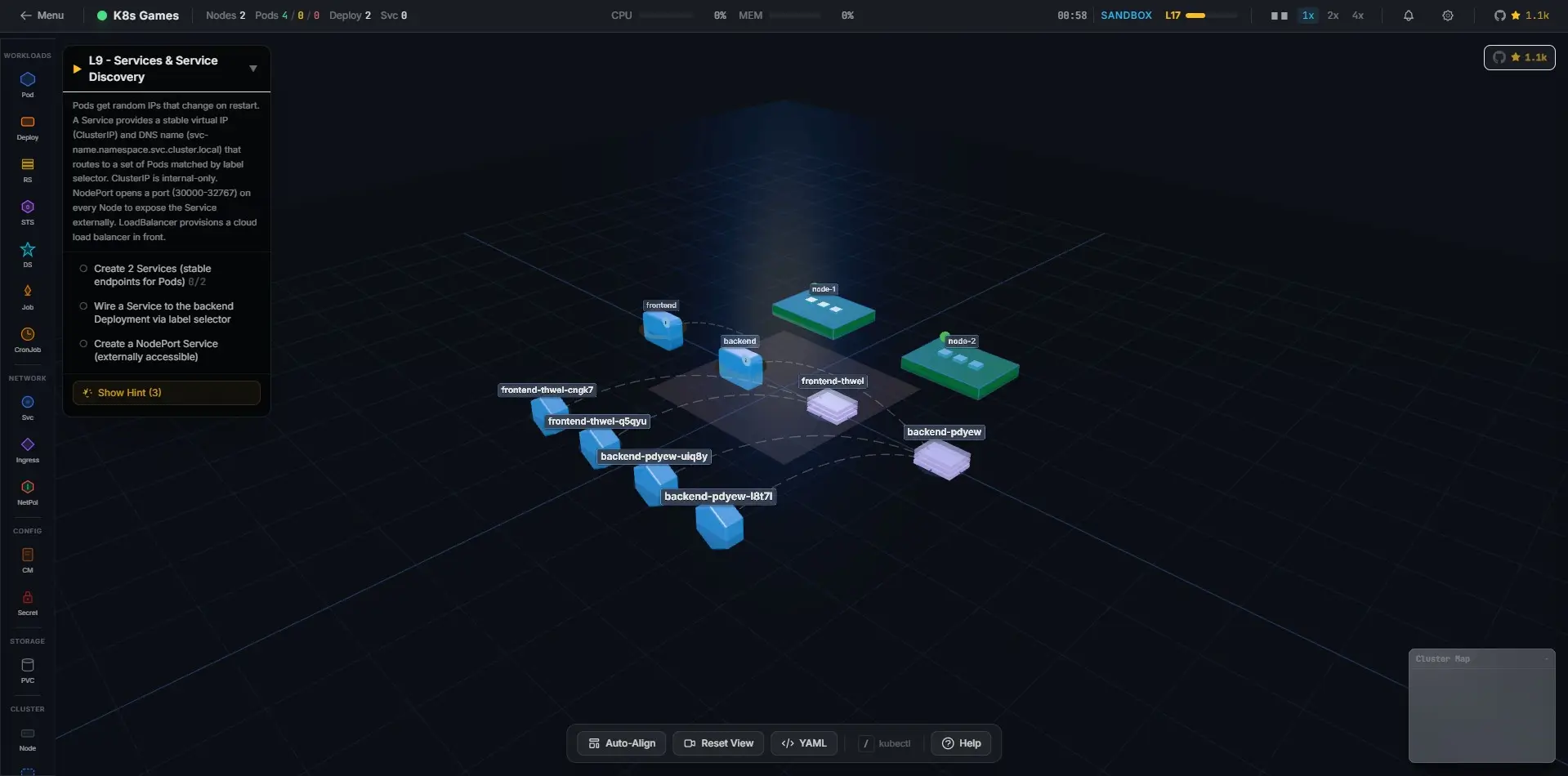Viewport: 1568px width, 776px height.
Task: Select Create 2 Services objective
Action: click(x=167, y=275)
